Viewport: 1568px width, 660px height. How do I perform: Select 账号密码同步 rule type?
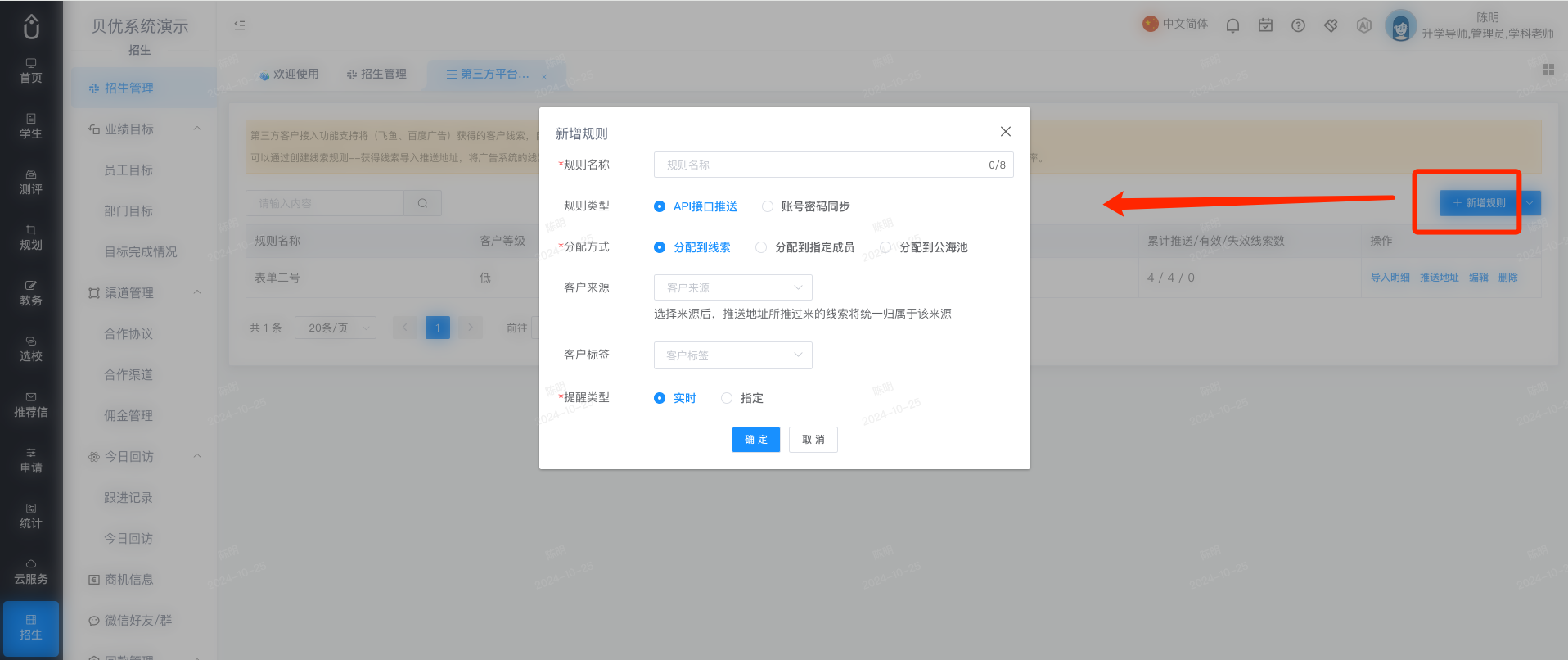[806, 206]
